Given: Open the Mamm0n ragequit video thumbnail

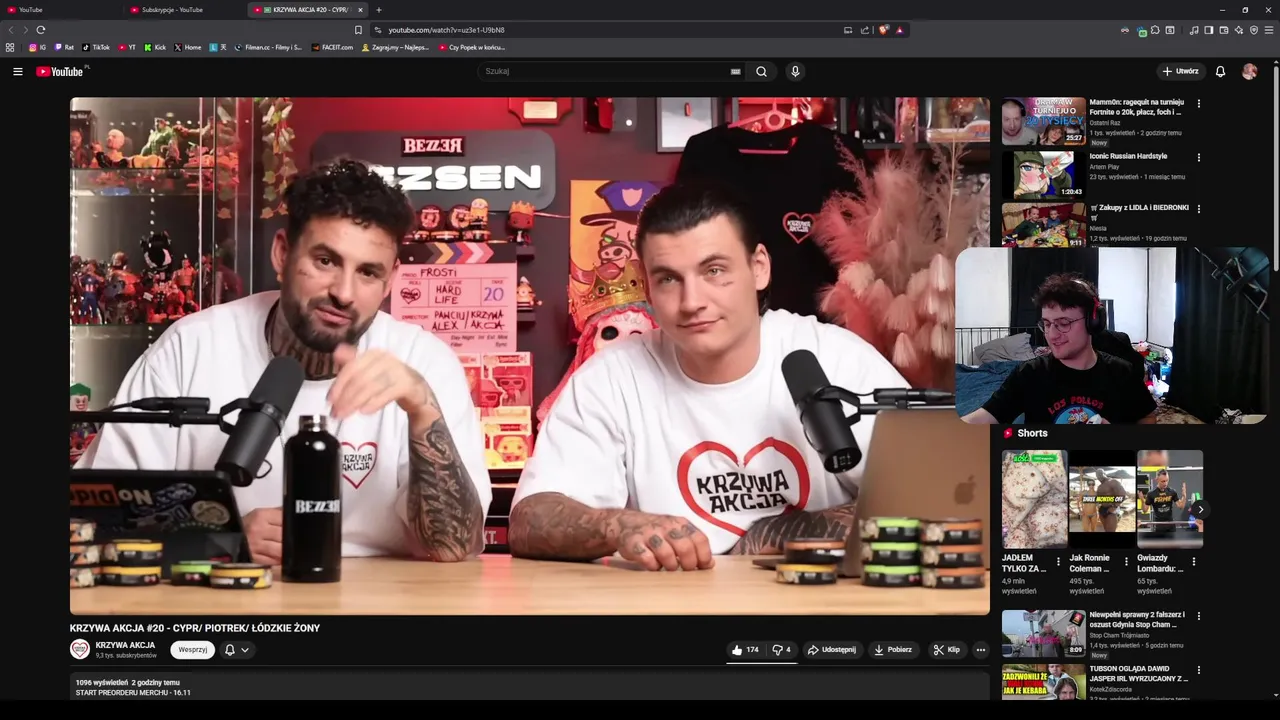Looking at the screenshot, I should tap(1043, 121).
